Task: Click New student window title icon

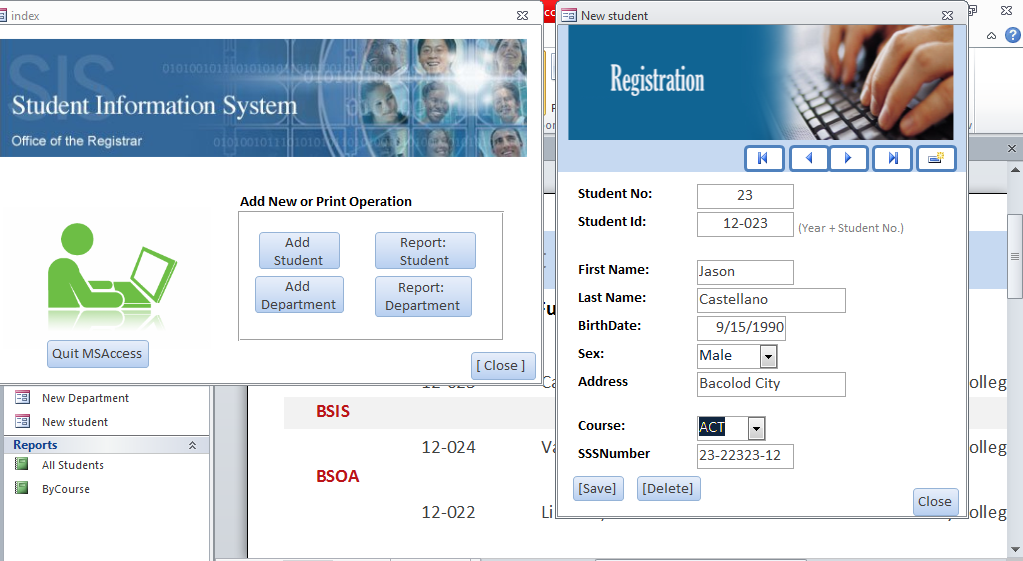Action: pyautogui.click(x=569, y=15)
